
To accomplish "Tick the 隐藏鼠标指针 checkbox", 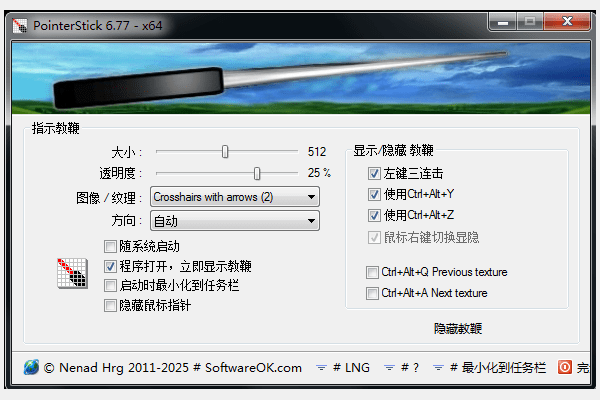I will click(x=110, y=305).
